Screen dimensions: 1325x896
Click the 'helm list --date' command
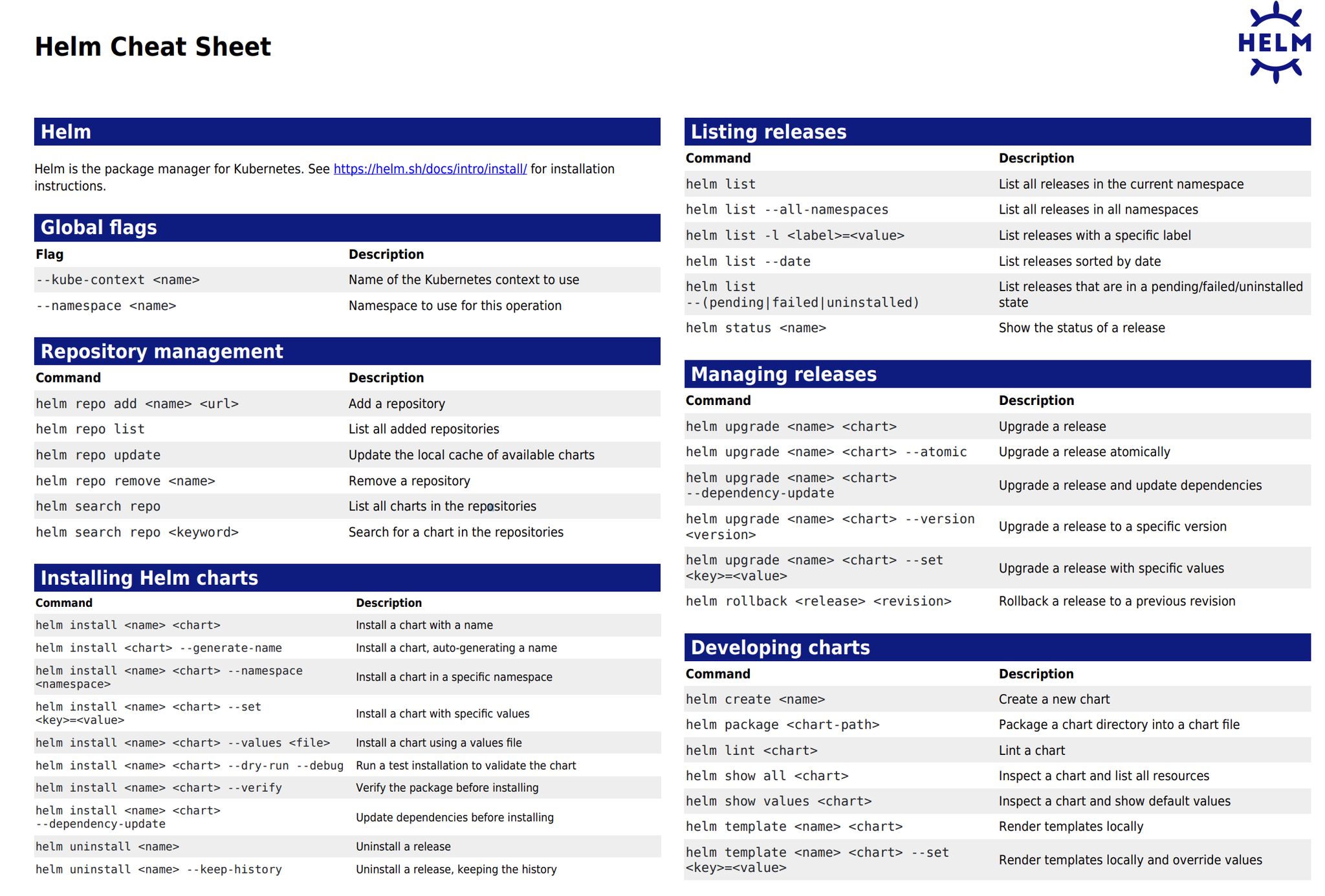(748, 261)
